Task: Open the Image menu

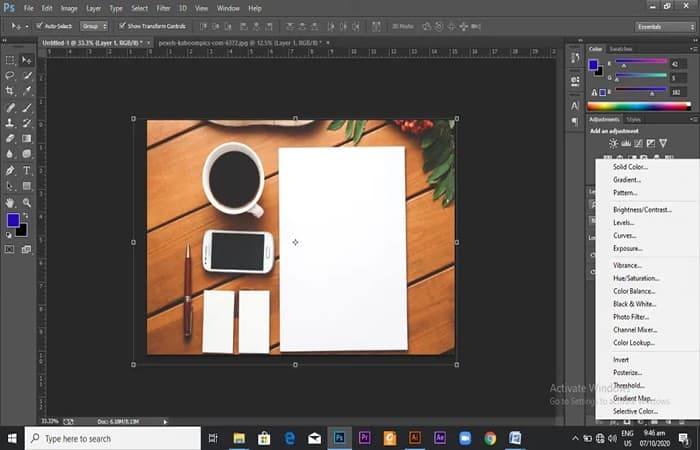Action: pos(69,8)
